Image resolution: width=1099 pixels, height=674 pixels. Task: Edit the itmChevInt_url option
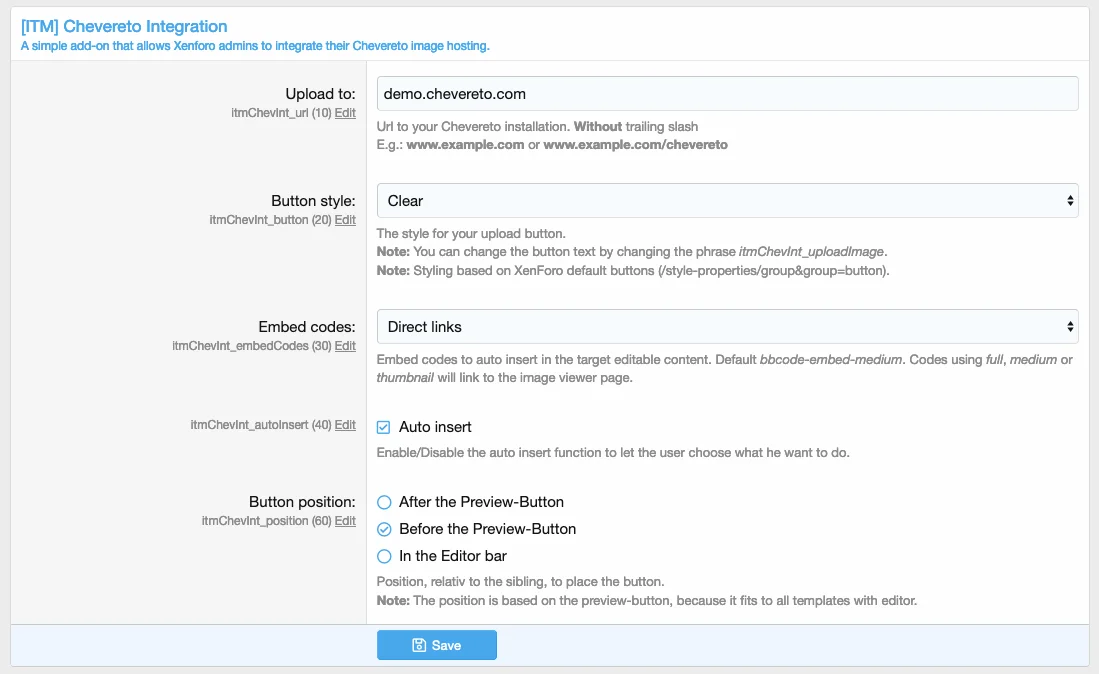pyautogui.click(x=345, y=113)
